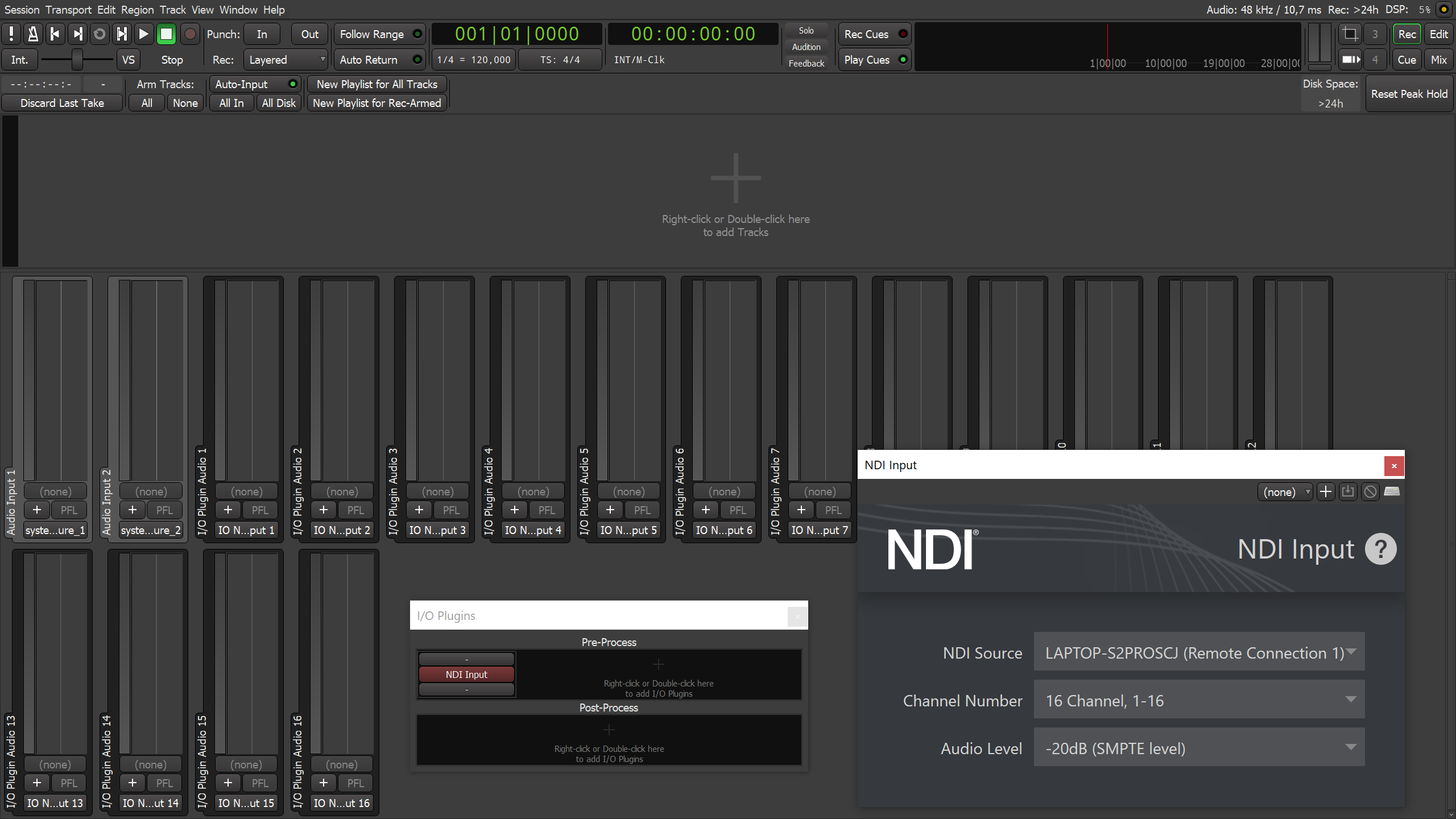Toggle Rec Cues
1456x819 pixels.
point(875,34)
